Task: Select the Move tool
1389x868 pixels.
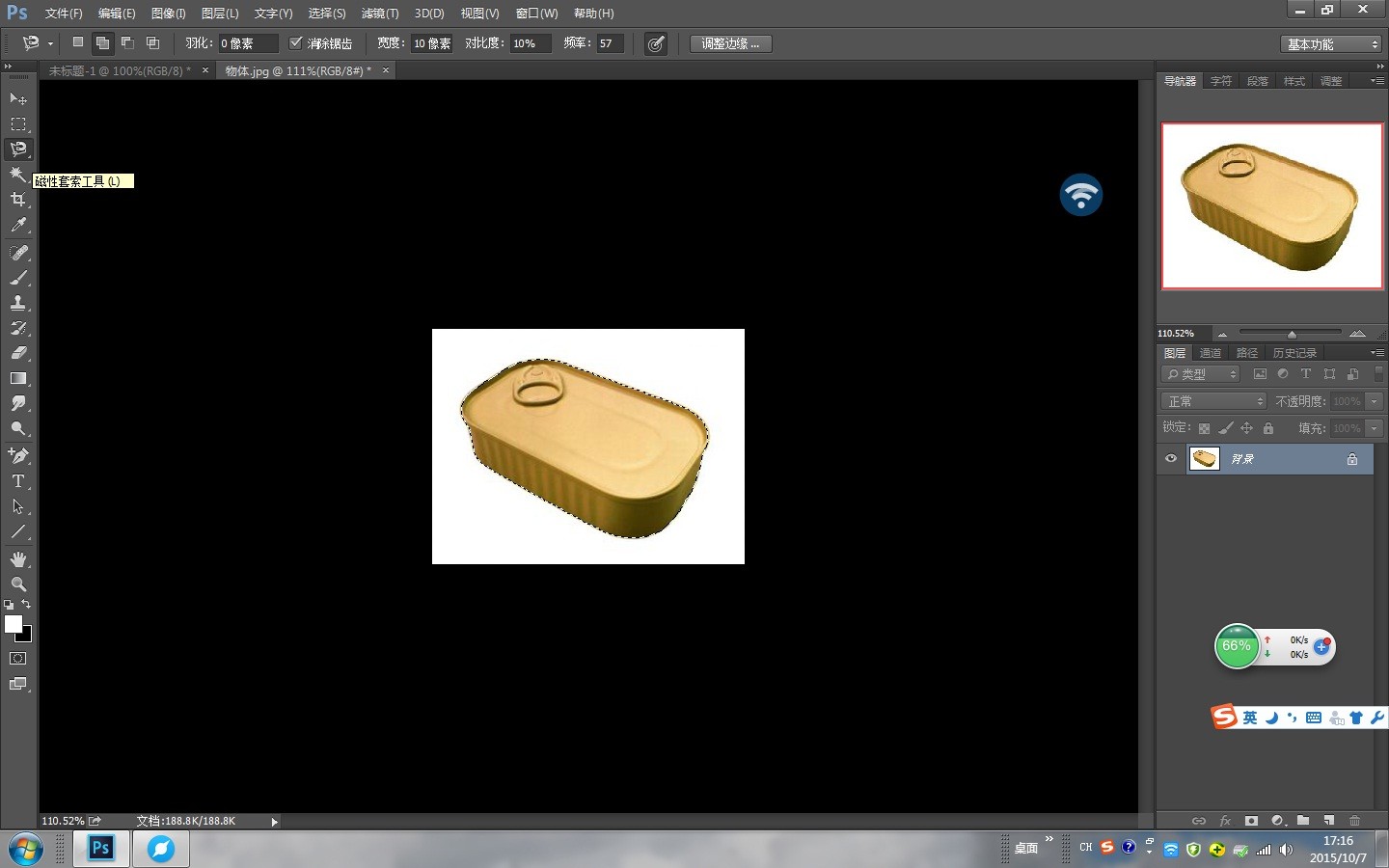Action: (x=18, y=98)
